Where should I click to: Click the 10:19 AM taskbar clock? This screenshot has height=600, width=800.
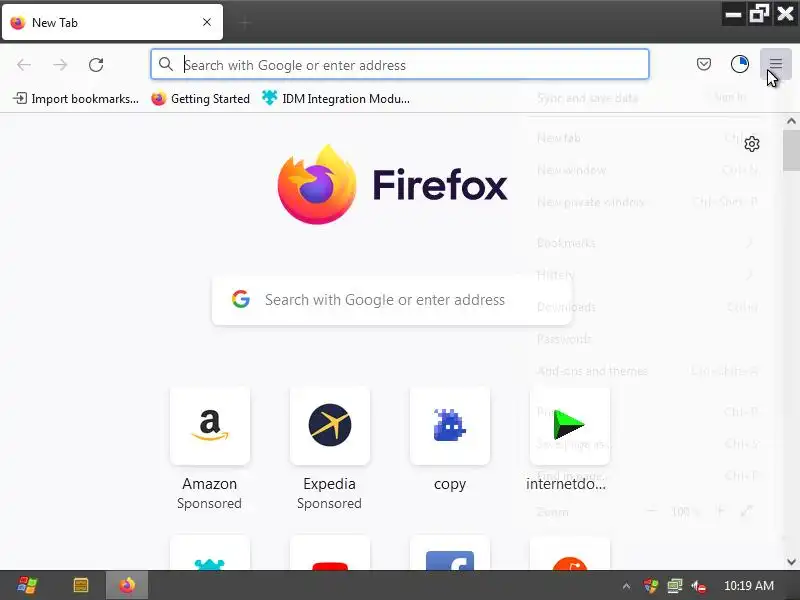[748, 586]
